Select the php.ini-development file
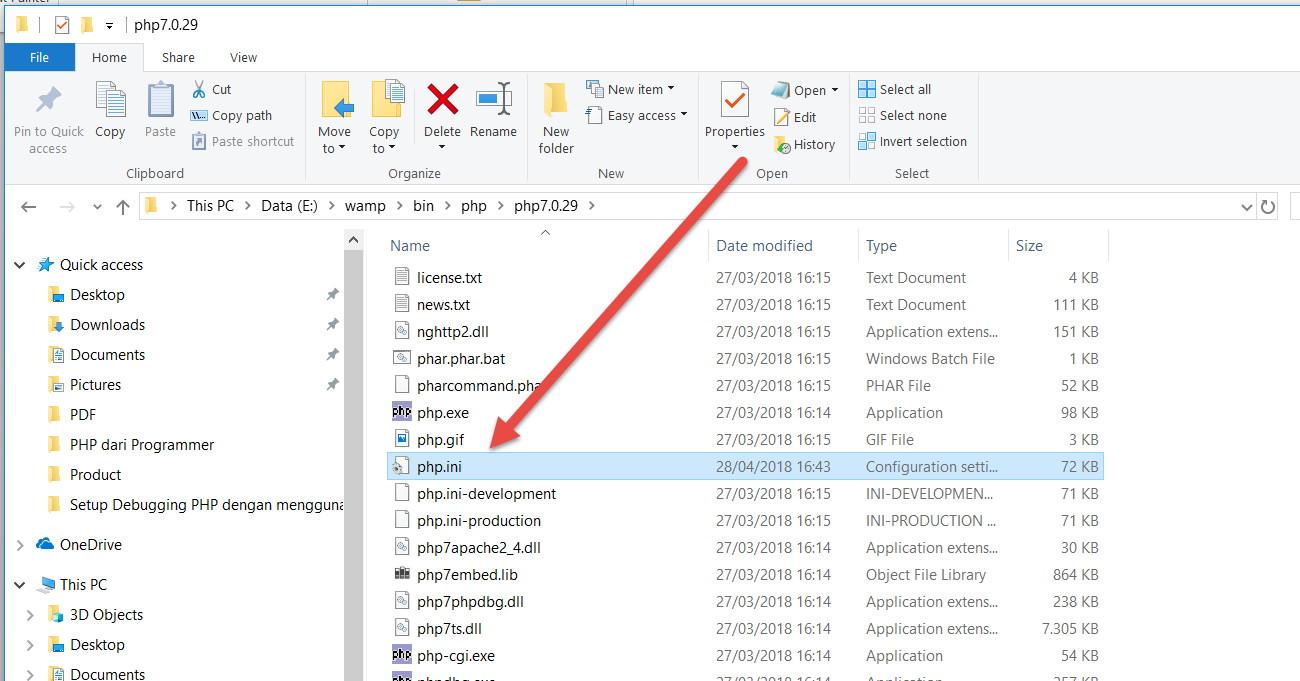The image size is (1300, 681). (486, 493)
